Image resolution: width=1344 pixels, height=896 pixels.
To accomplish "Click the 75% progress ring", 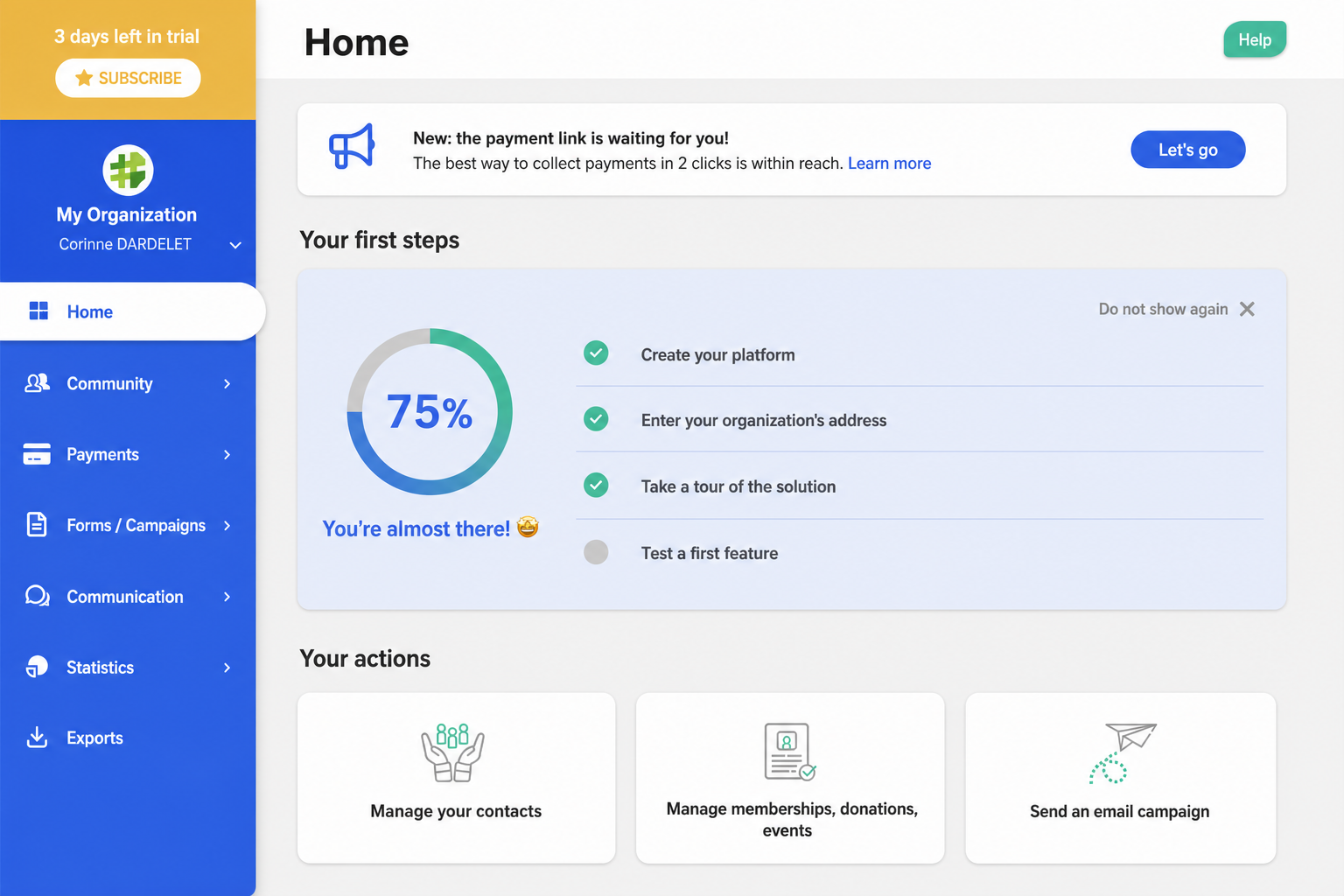I will (x=430, y=411).
